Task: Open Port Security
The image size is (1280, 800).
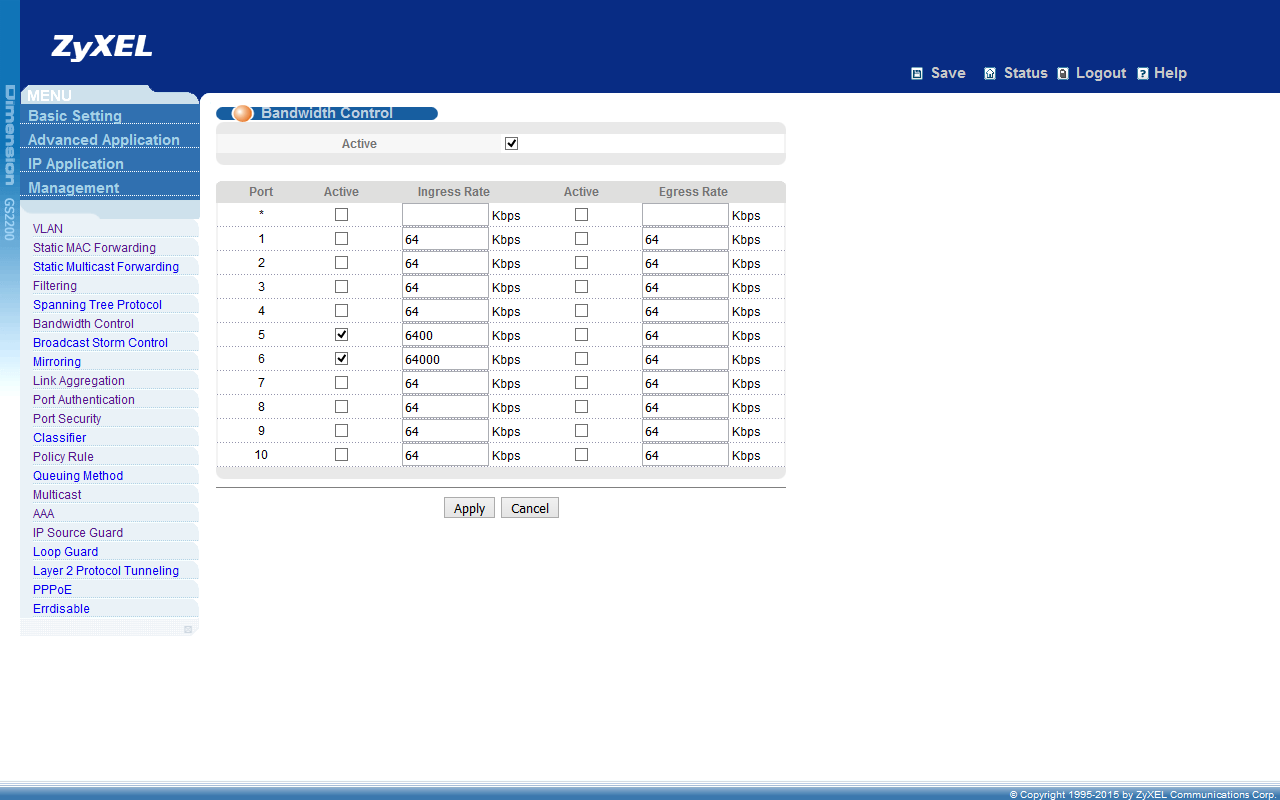Action: point(67,419)
